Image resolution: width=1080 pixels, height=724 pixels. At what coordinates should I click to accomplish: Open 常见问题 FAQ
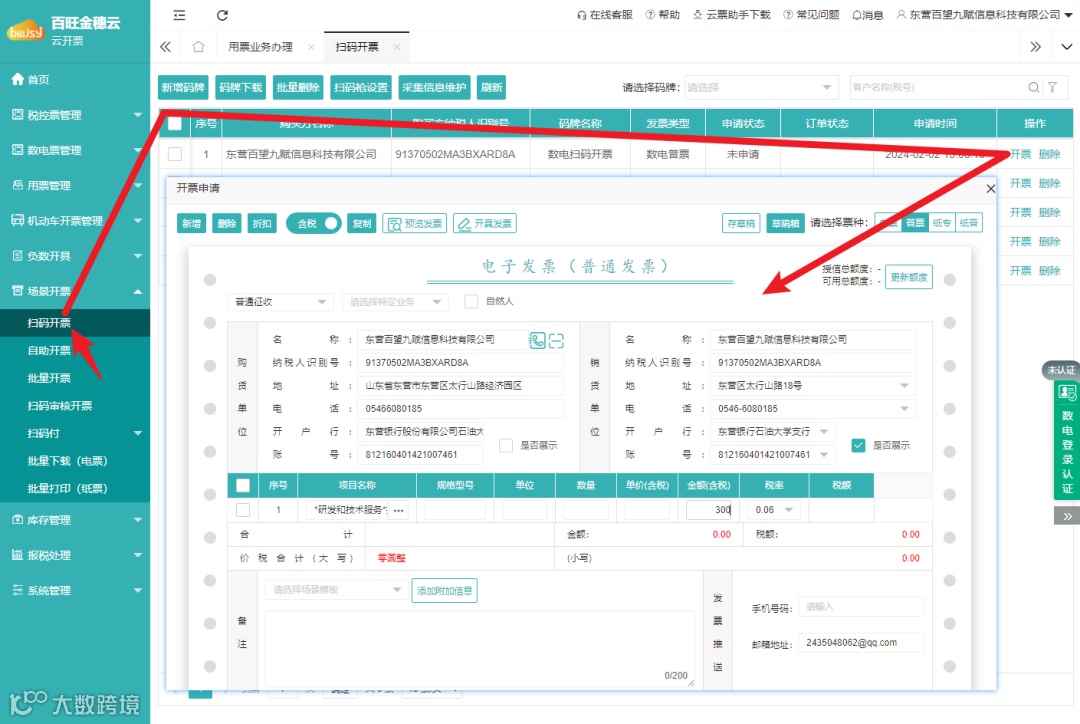pyautogui.click(x=811, y=14)
